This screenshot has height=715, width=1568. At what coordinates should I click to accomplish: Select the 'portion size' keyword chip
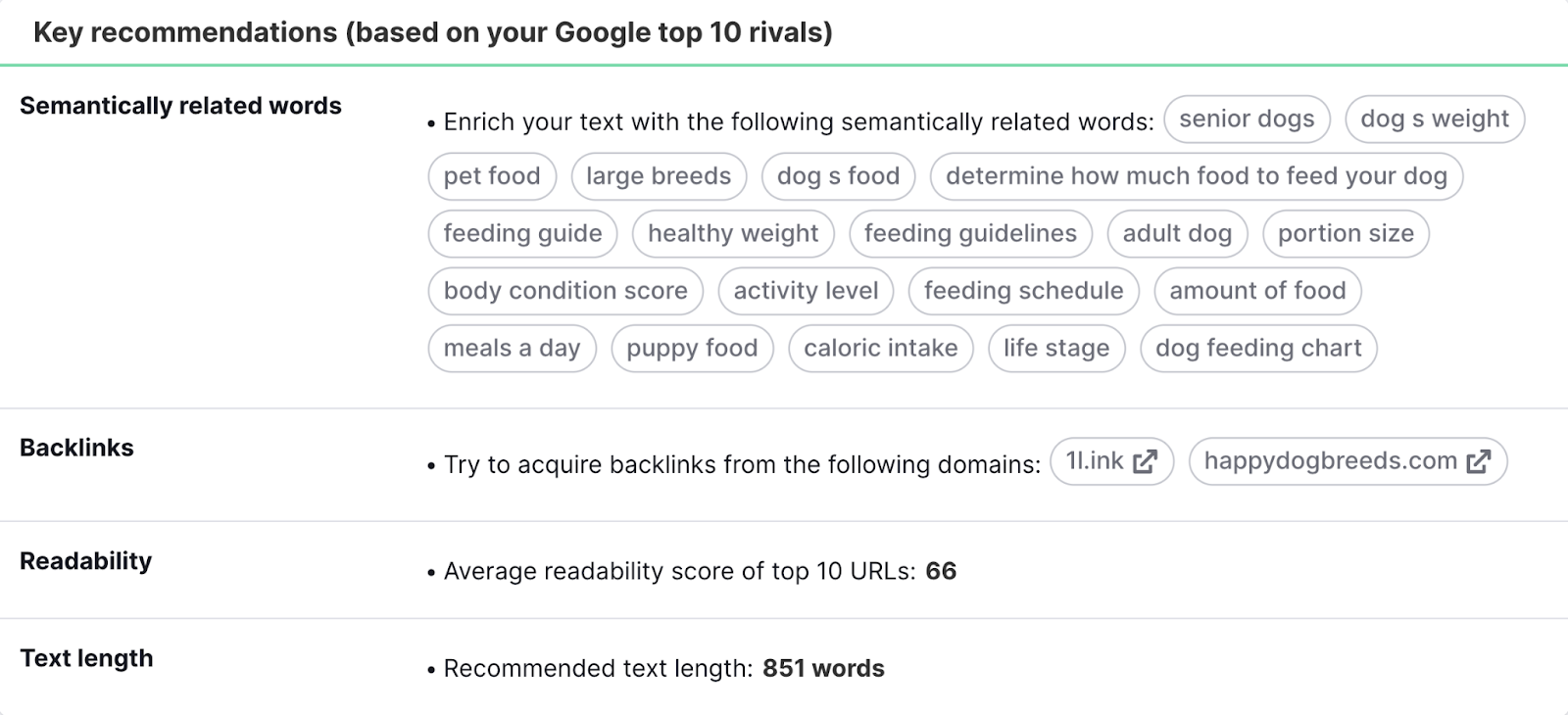(x=1346, y=233)
